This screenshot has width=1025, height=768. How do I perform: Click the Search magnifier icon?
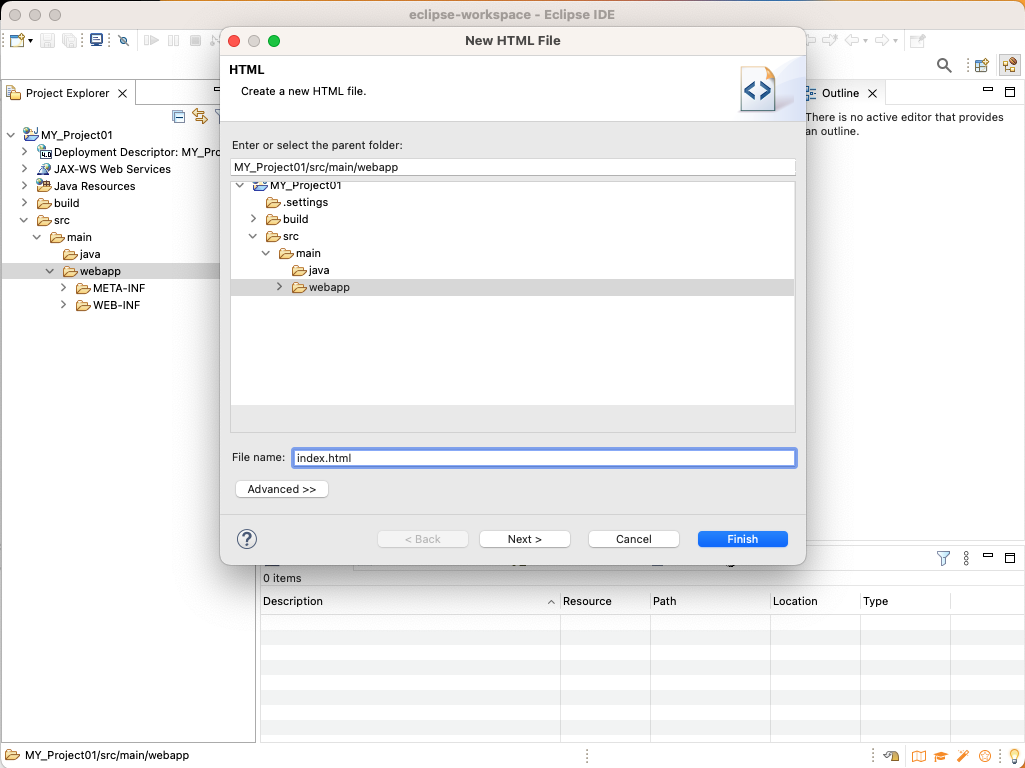coord(944,65)
